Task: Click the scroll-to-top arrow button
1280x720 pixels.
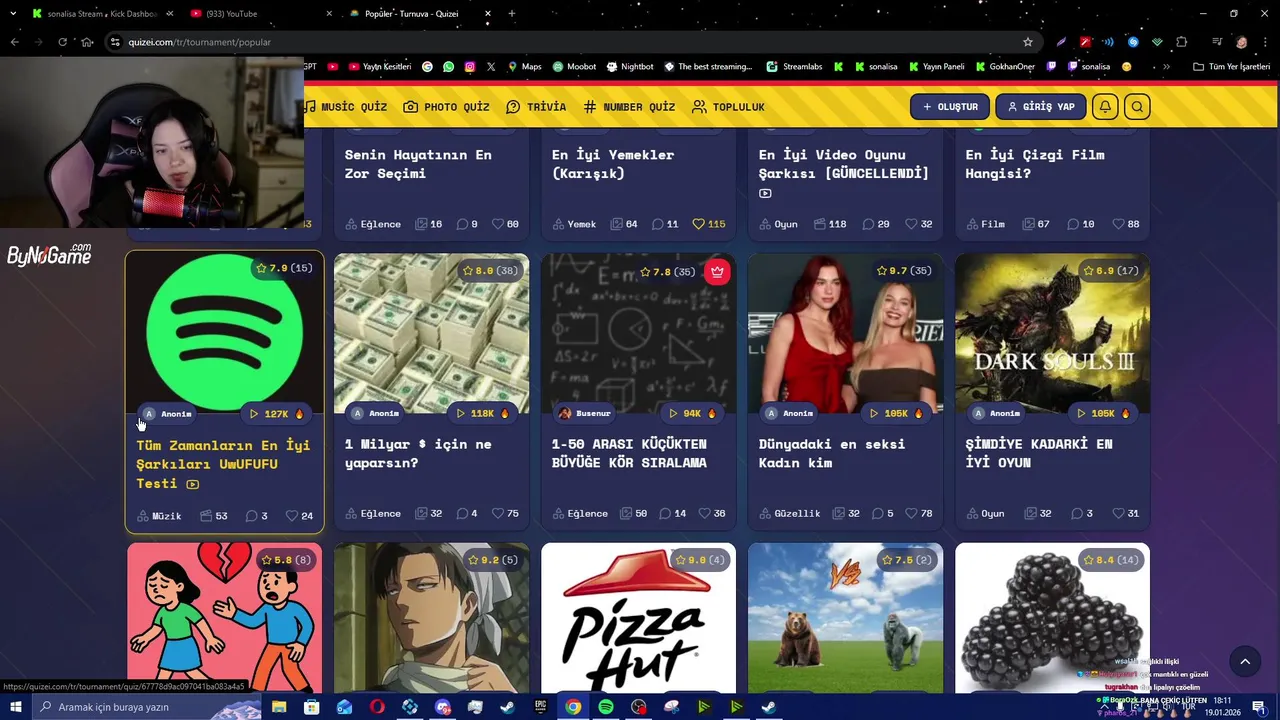Action: pyautogui.click(x=1245, y=661)
